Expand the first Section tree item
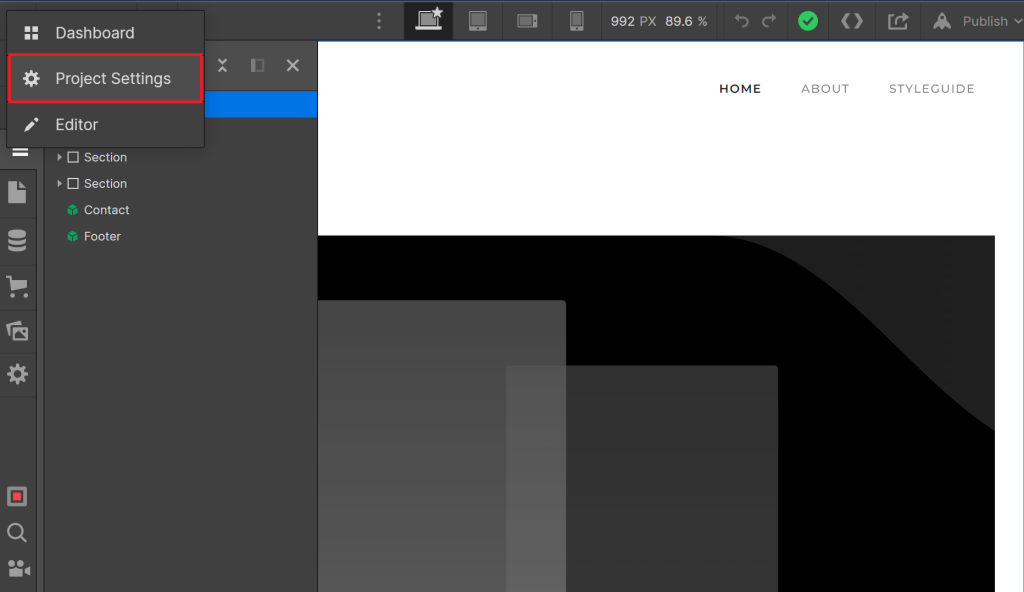Viewport: 1024px width, 592px height. pos(59,157)
